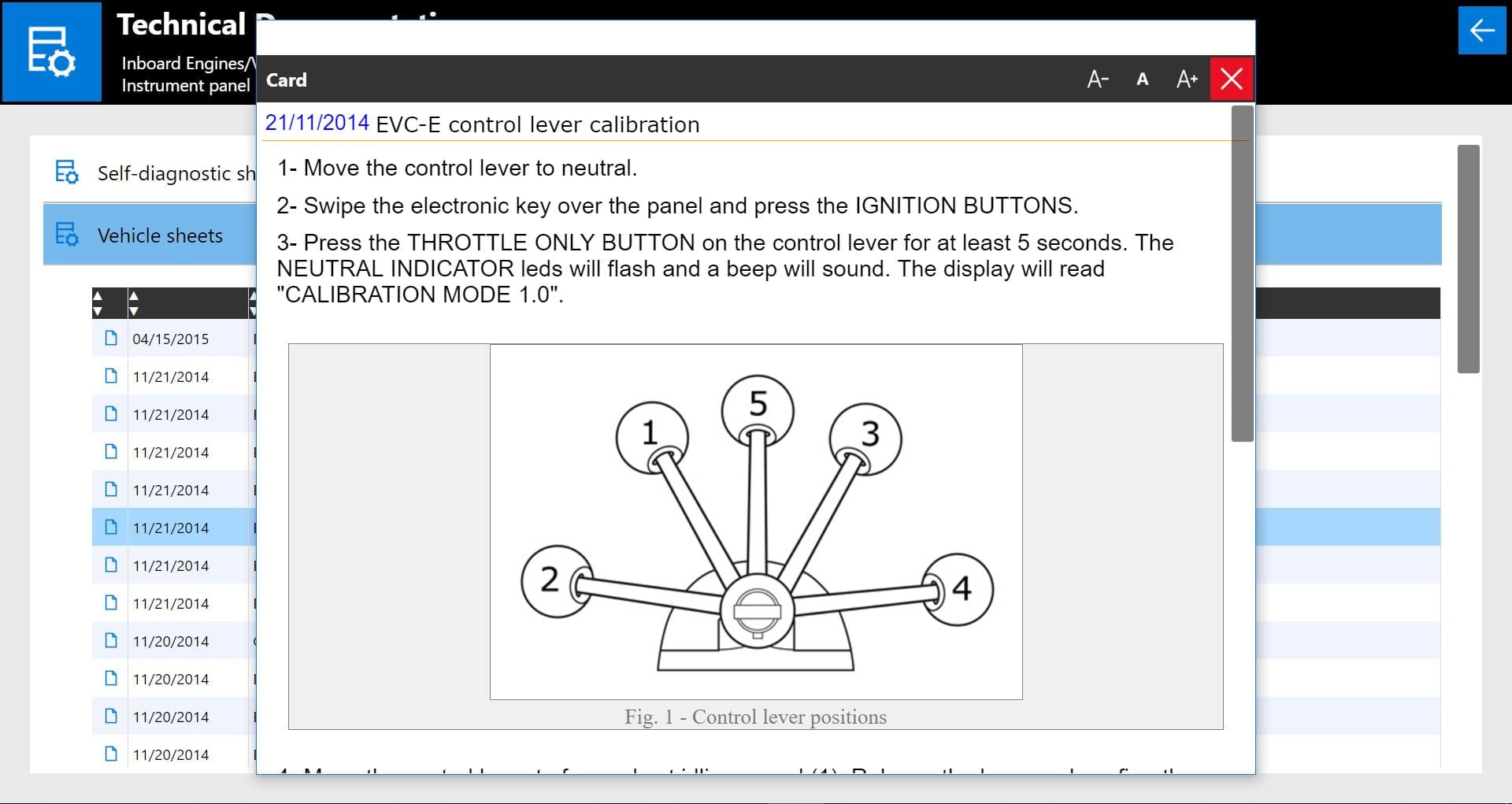
Task: Click the 21/11/2014 date in card heading
Action: point(317,124)
